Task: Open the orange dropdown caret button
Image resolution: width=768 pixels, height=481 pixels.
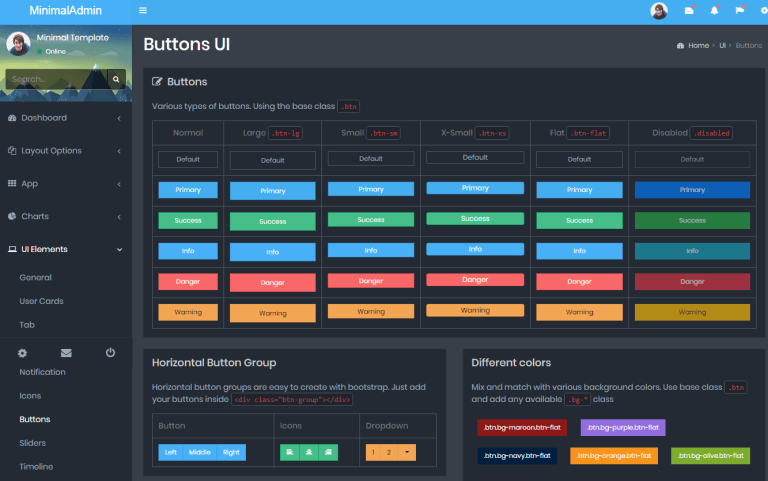Action: pos(407,452)
